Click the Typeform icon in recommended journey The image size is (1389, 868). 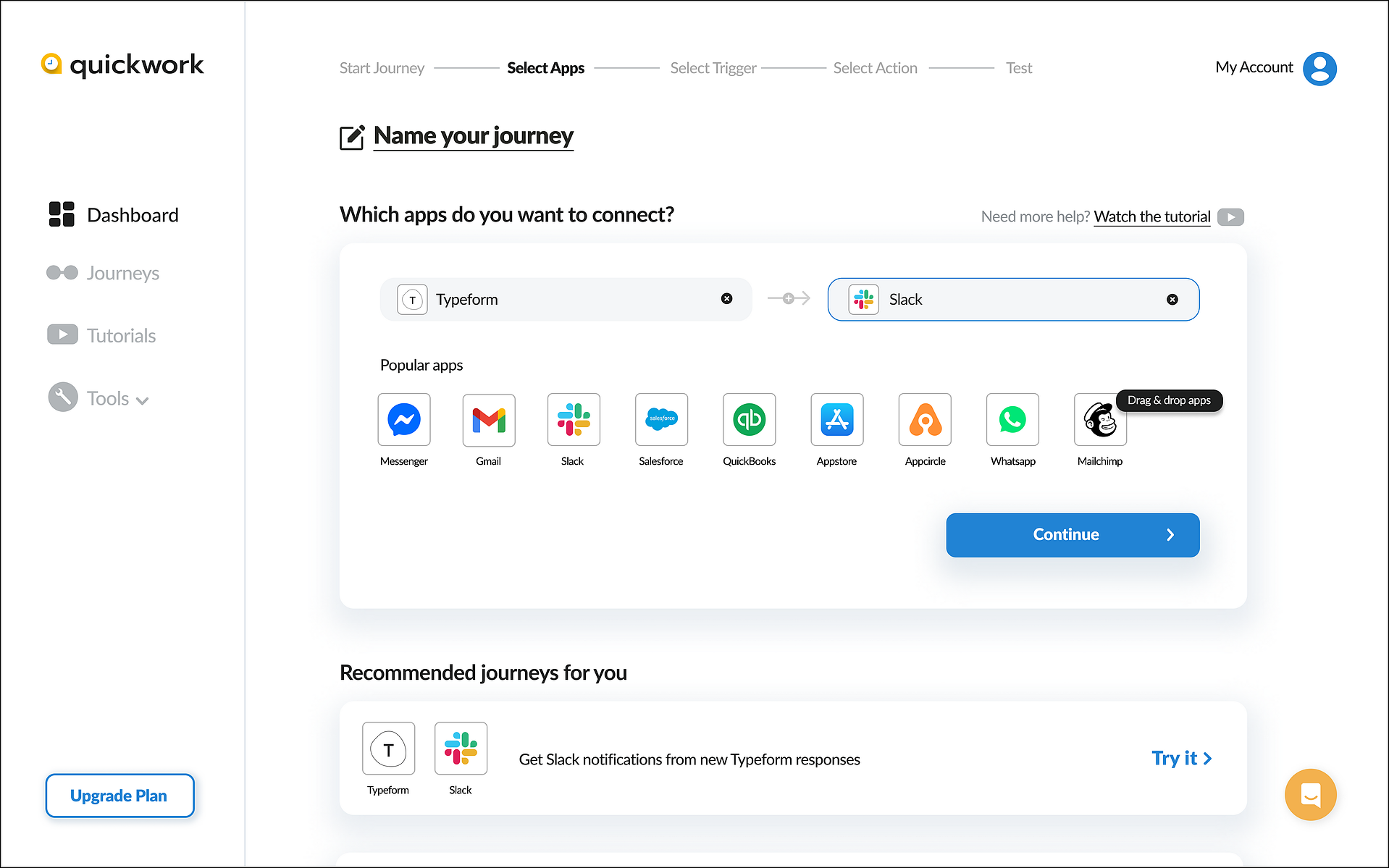(389, 749)
